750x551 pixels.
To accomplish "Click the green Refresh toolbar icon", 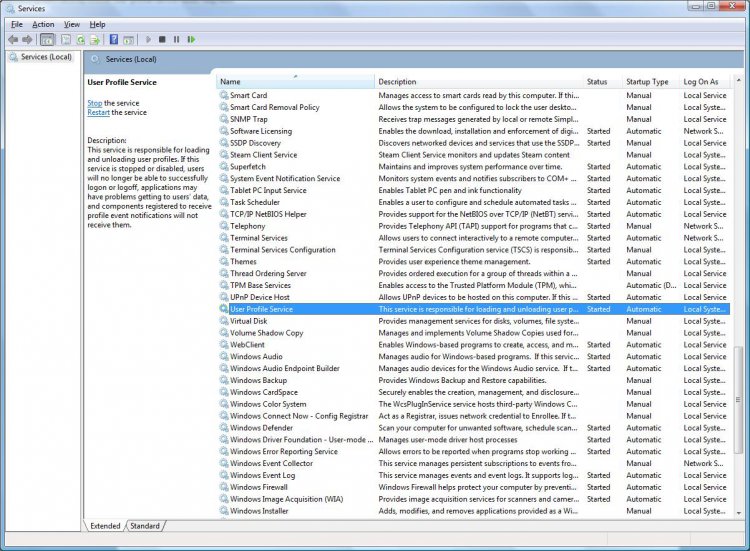I will [x=81, y=40].
